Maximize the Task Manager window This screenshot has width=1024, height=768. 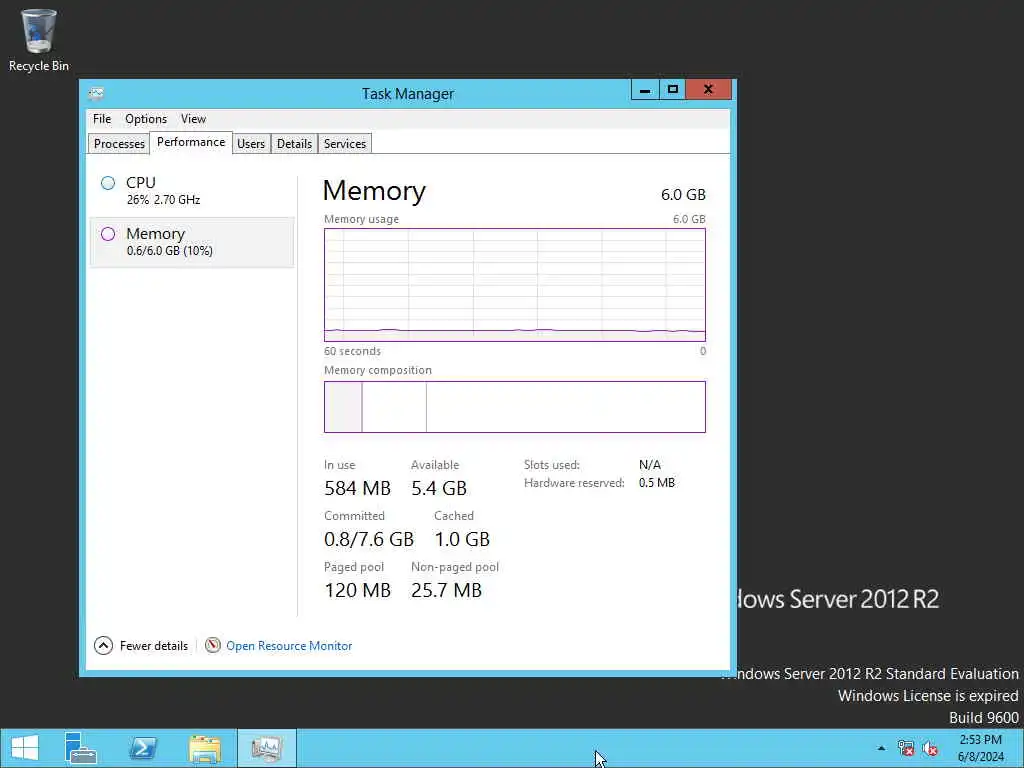pos(673,89)
